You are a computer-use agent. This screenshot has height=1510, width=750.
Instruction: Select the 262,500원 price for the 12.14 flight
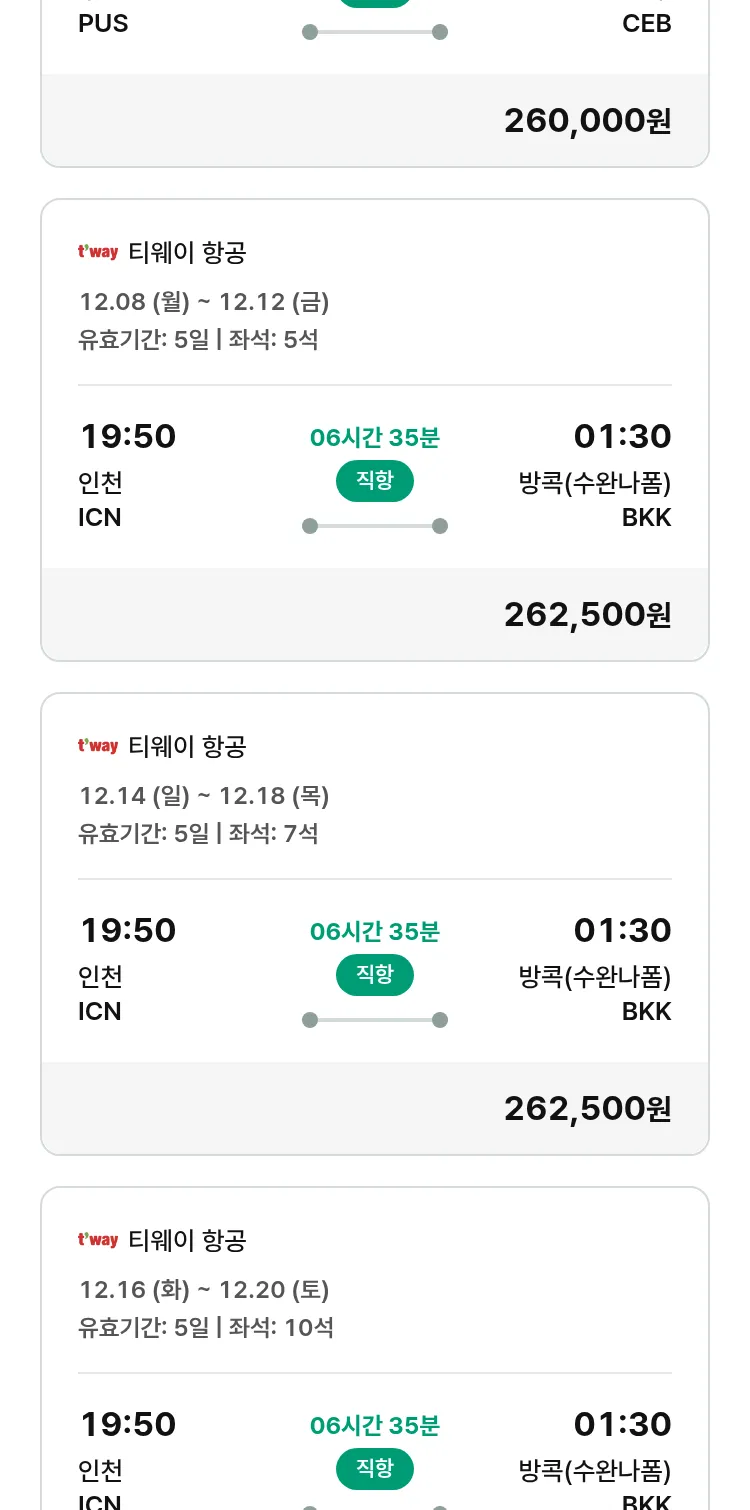tap(587, 1109)
